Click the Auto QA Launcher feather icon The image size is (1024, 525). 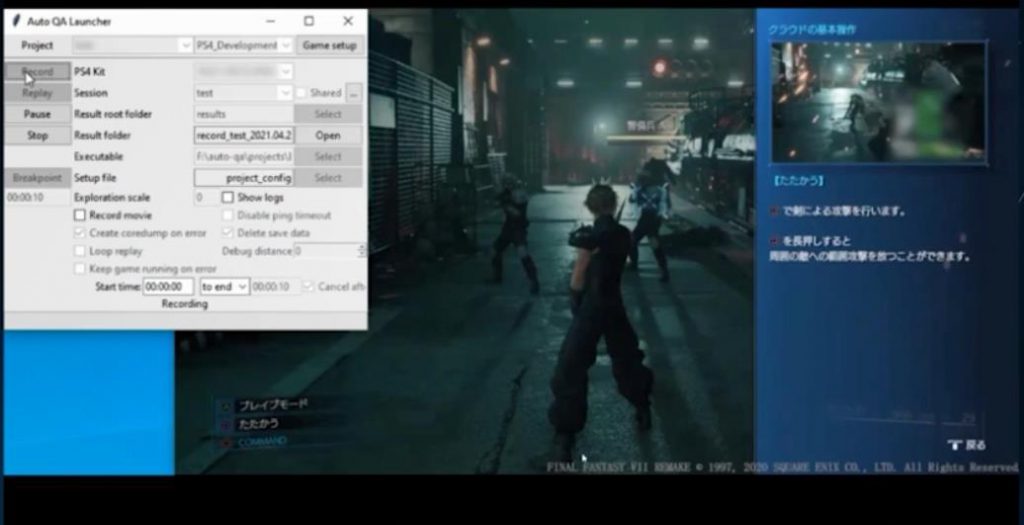click(x=16, y=21)
